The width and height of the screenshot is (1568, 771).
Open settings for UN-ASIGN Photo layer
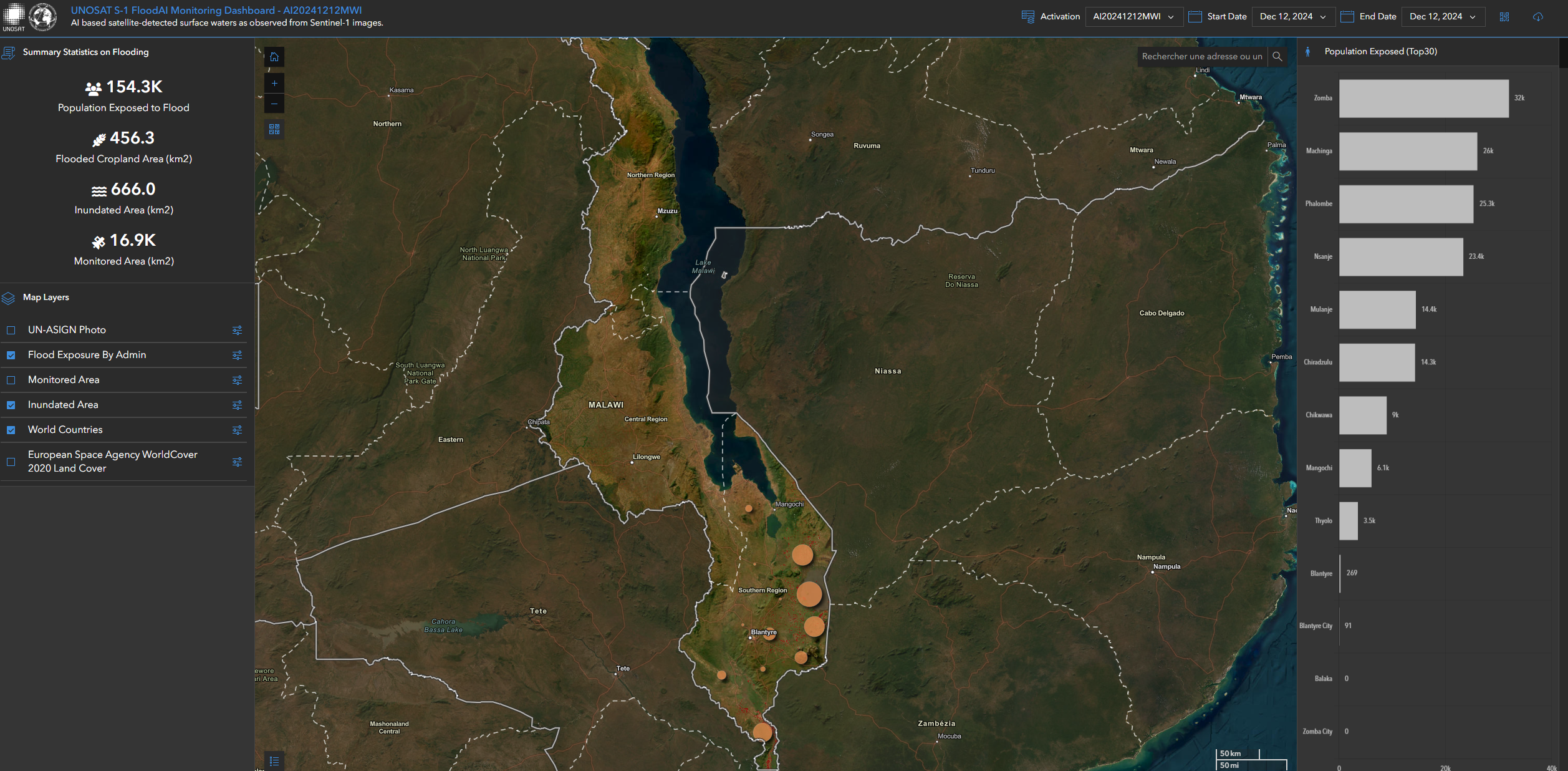click(x=237, y=330)
